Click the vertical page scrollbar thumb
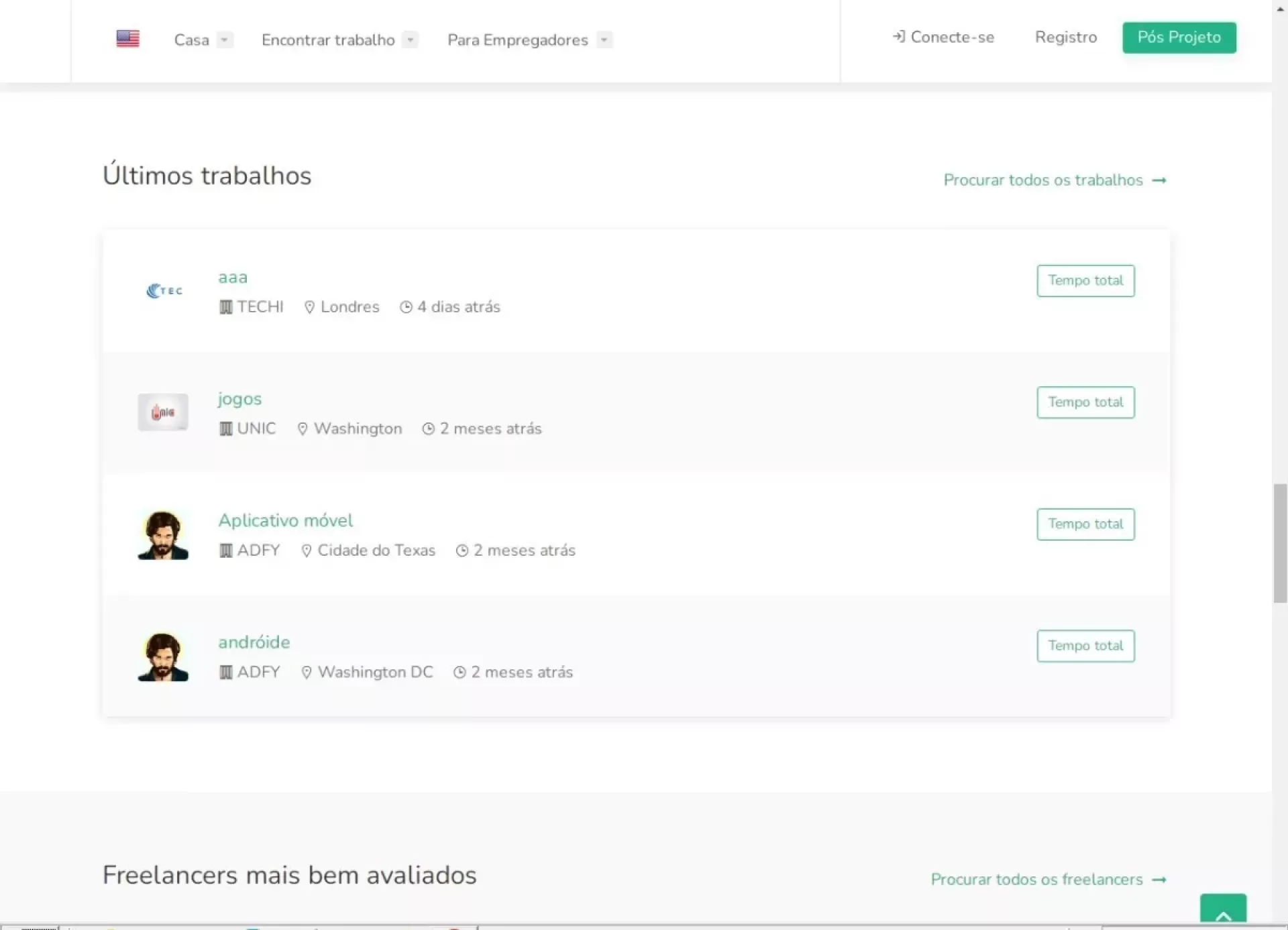This screenshot has width=1288, height=930. pos(1280,543)
